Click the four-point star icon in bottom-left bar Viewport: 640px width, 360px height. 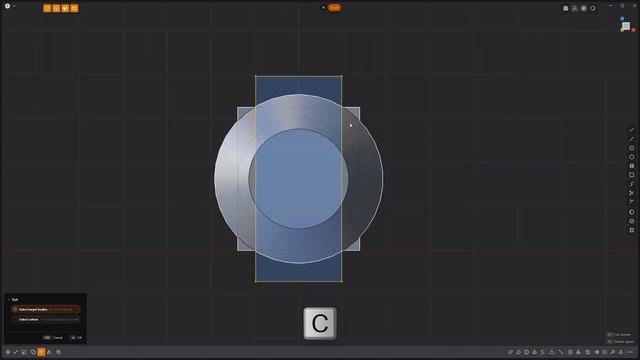tap(8, 352)
